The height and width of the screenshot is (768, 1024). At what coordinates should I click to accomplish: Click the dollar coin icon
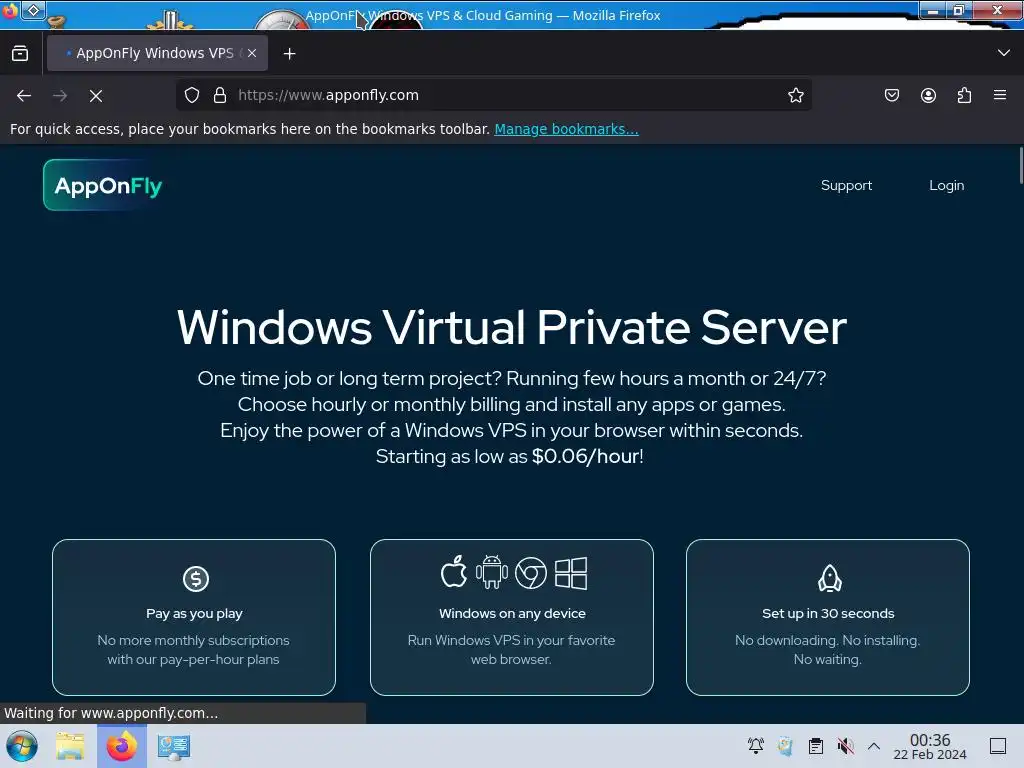pyautogui.click(x=195, y=579)
